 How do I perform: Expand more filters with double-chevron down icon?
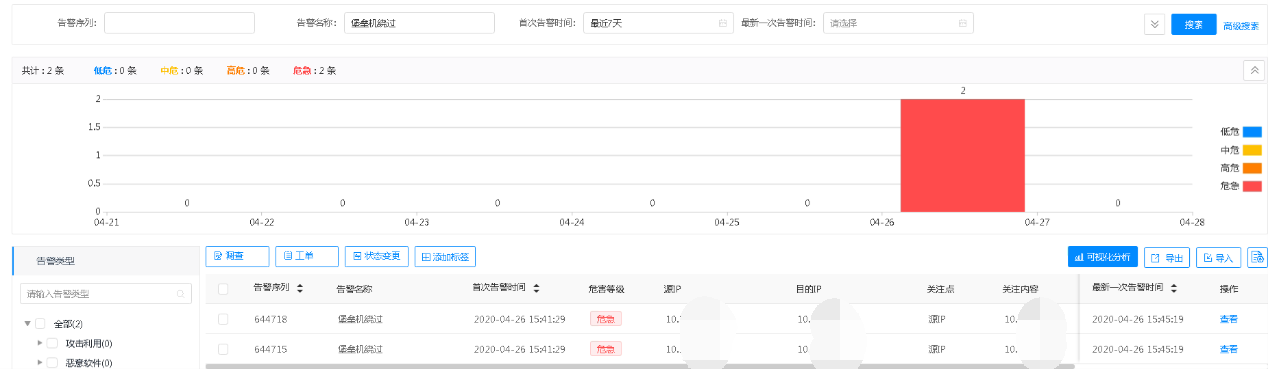pyautogui.click(x=1154, y=24)
